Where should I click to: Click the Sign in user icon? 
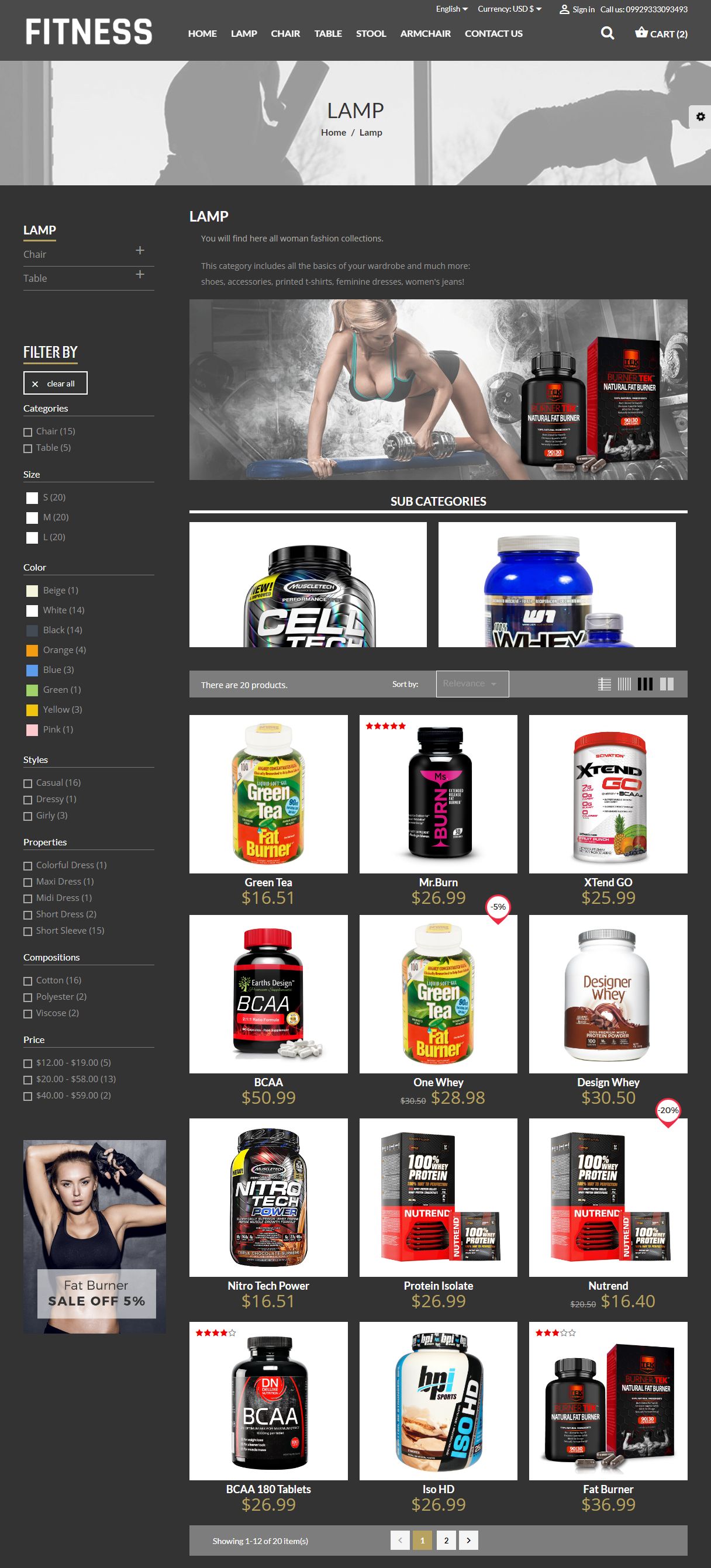564,9
